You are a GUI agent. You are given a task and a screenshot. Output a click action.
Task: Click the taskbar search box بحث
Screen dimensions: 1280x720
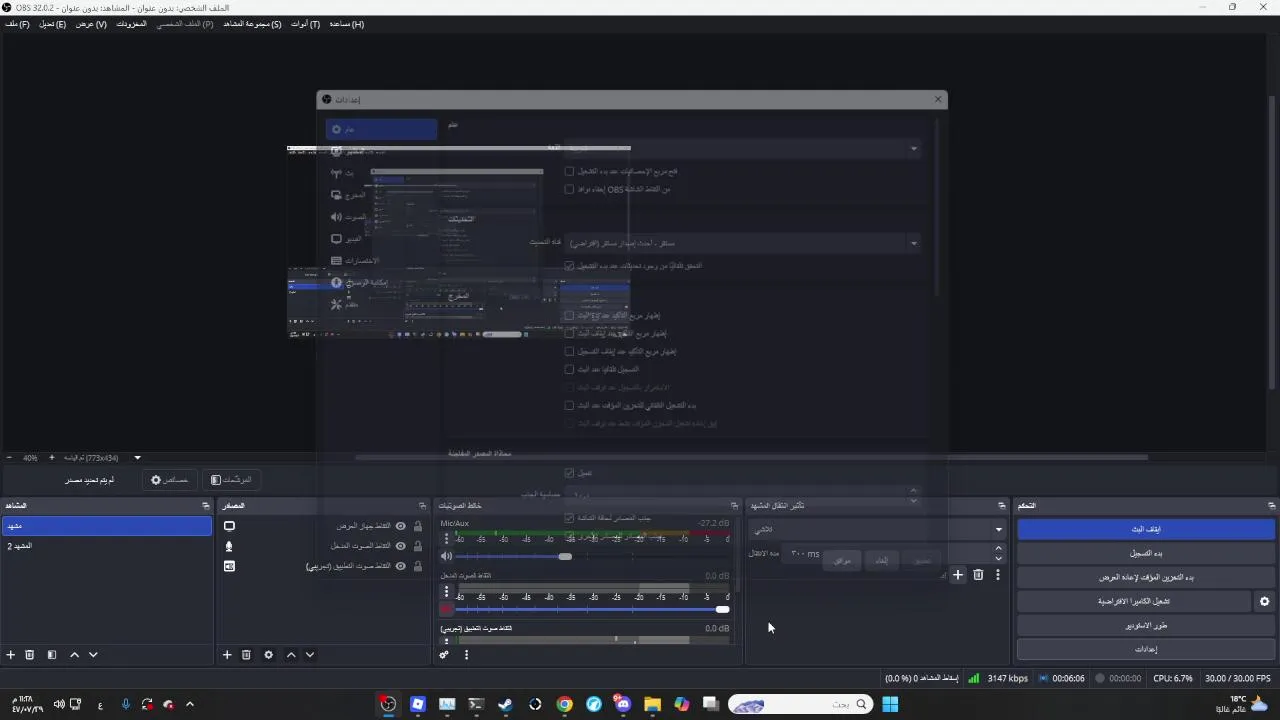pyautogui.click(x=801, y=704)
